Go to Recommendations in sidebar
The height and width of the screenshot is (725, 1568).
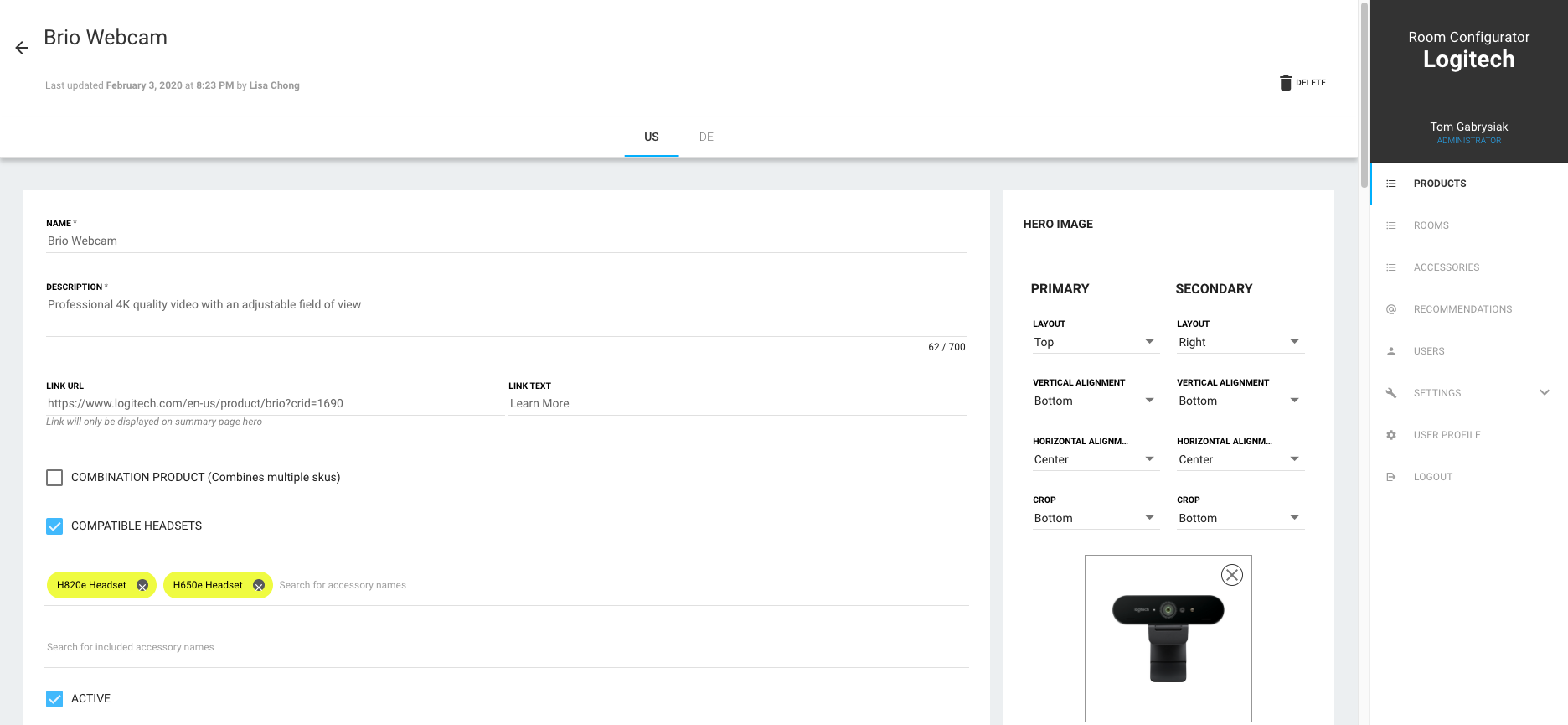1462,309
